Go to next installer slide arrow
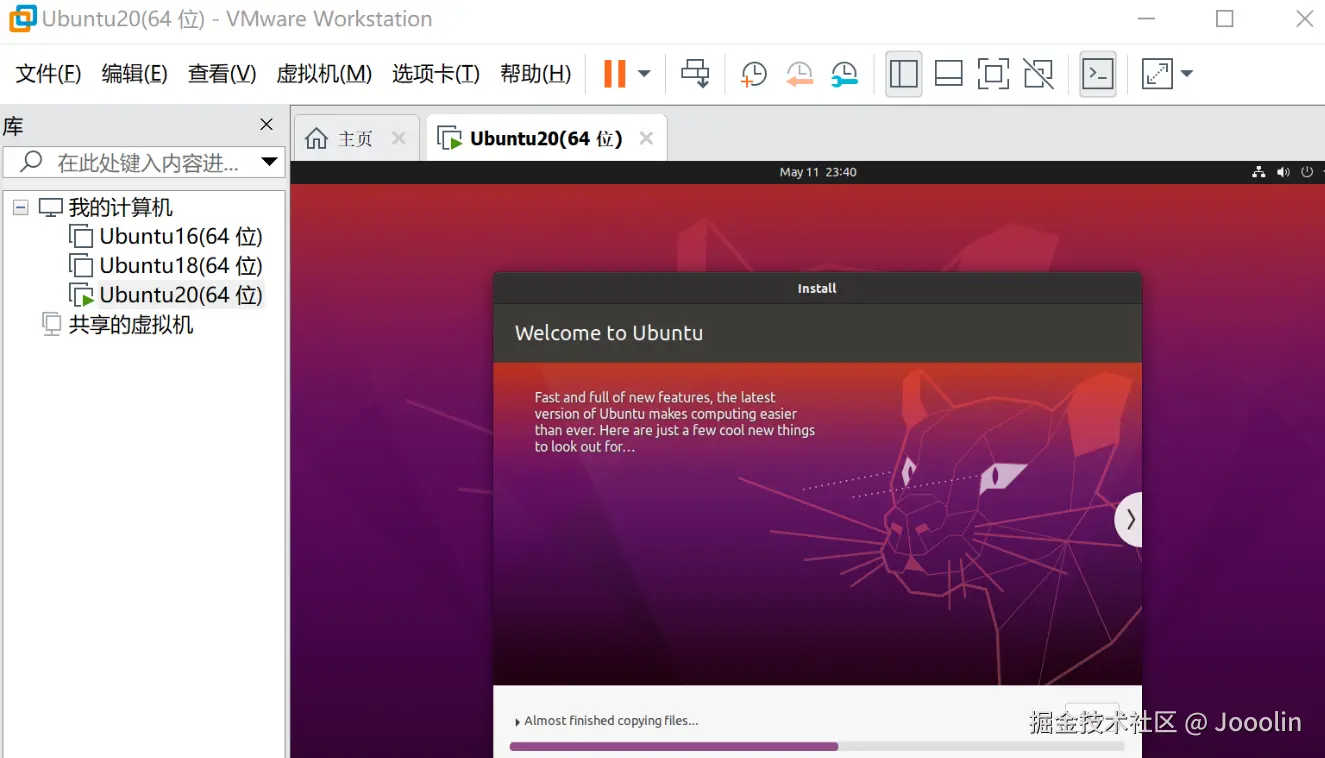The width and height of the screenshot is (1325, 758). [x=1129, y=519]
